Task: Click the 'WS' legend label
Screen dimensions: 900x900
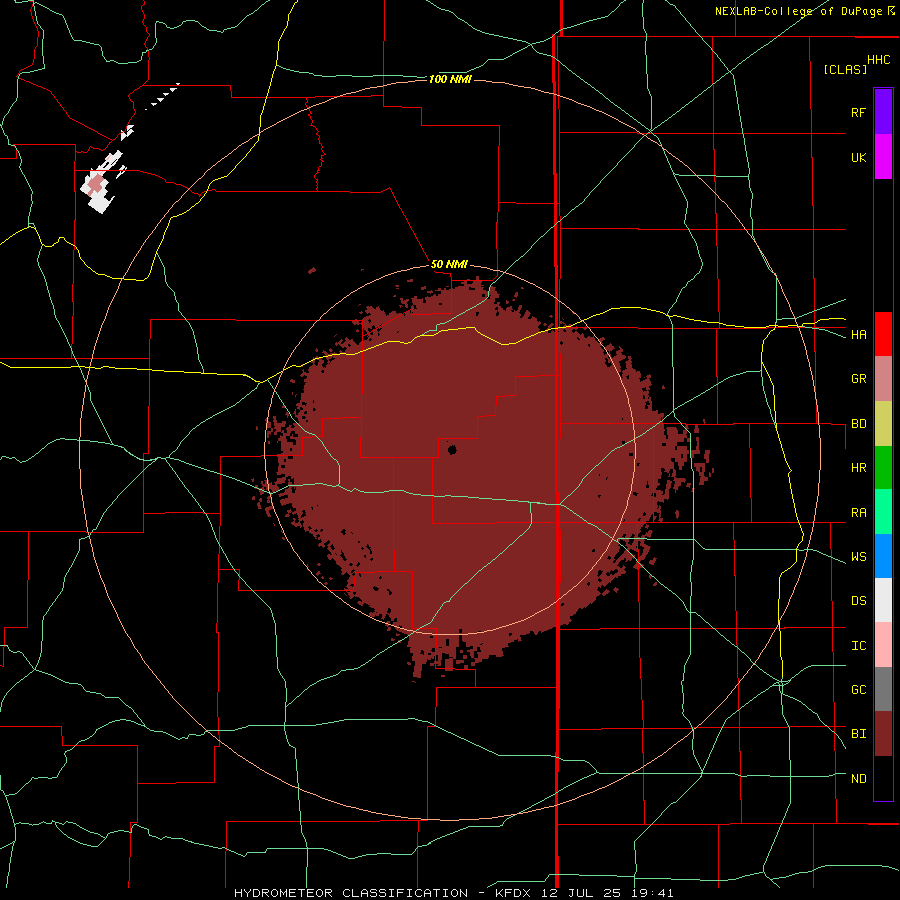Action: pyautogui.click(x=858, y=556)
